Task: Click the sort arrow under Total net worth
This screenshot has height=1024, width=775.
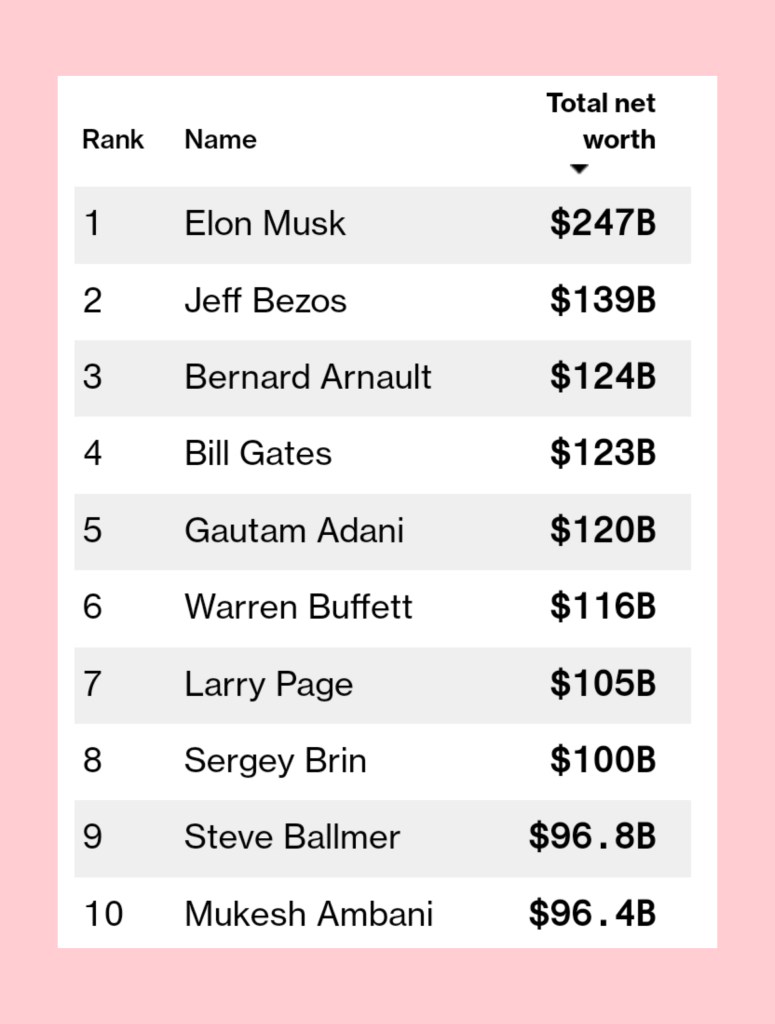Action: [x=578, y=169]
